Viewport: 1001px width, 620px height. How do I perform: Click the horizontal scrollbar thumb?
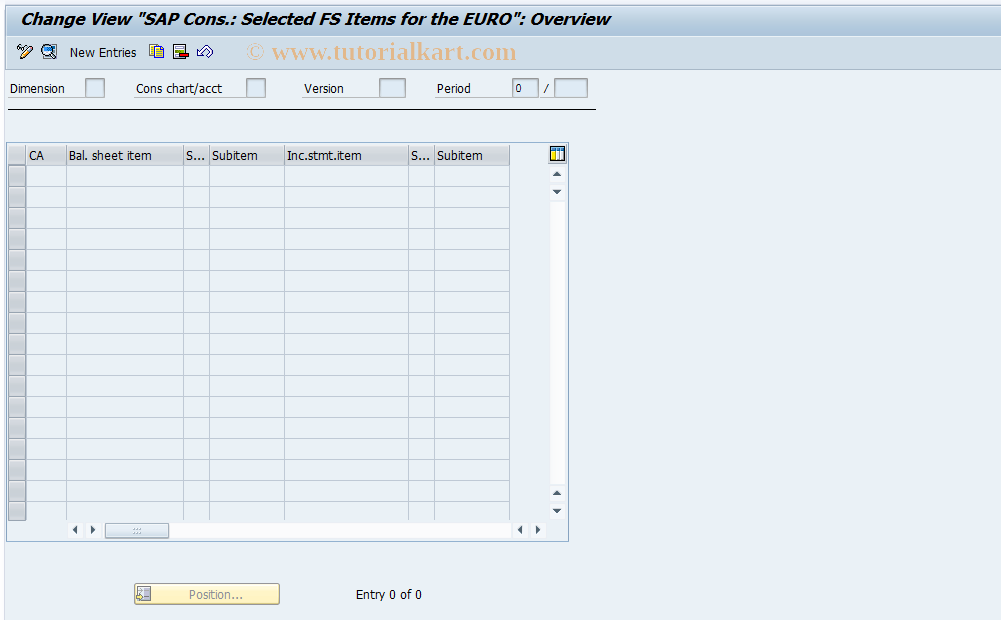pos(137,531)
